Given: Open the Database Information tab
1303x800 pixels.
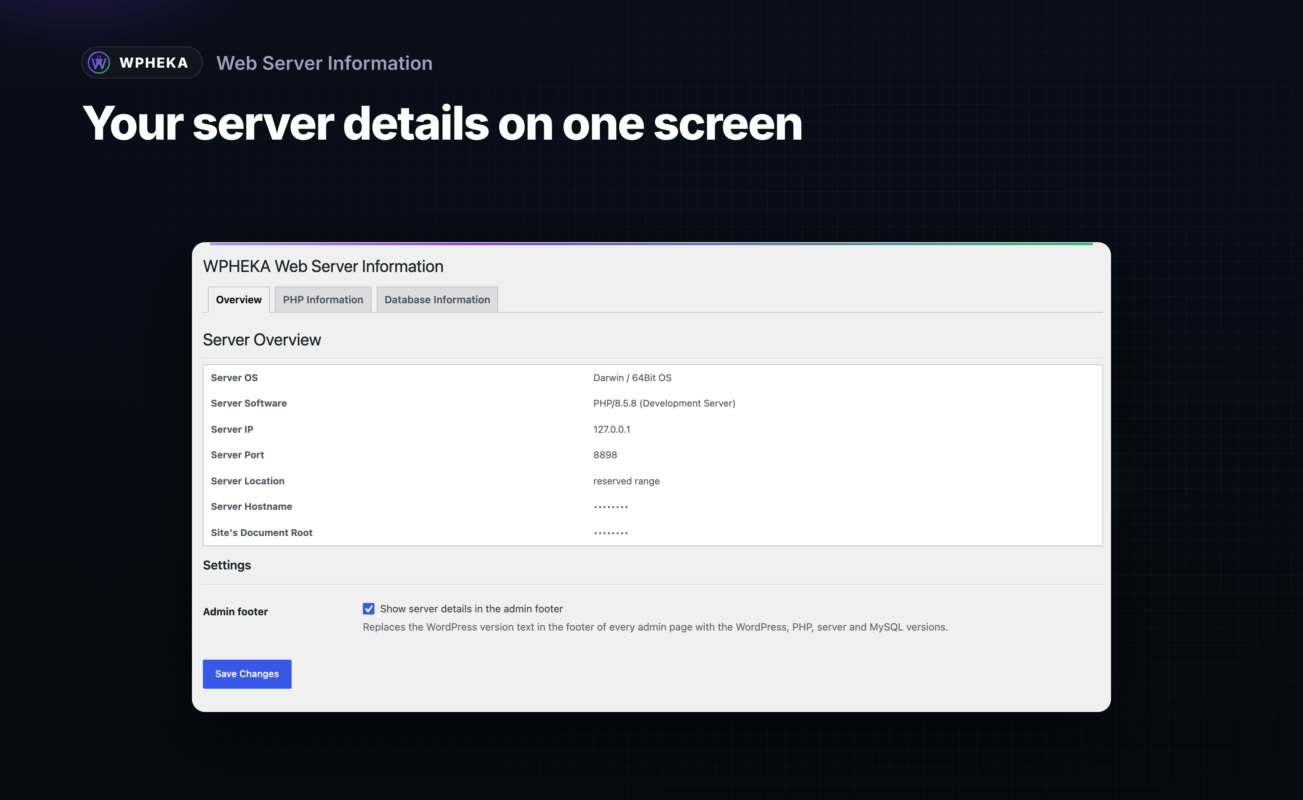Looking at the screenshot, I should (x=437, y=299).
